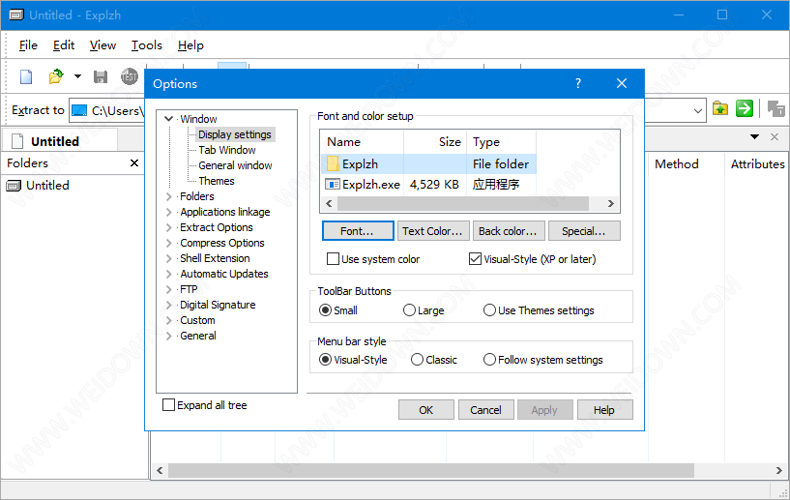The height and width of the screenshot is (500, 790).
Task: Expand the Automatic Updates node
Action: [x=169, y=274]
